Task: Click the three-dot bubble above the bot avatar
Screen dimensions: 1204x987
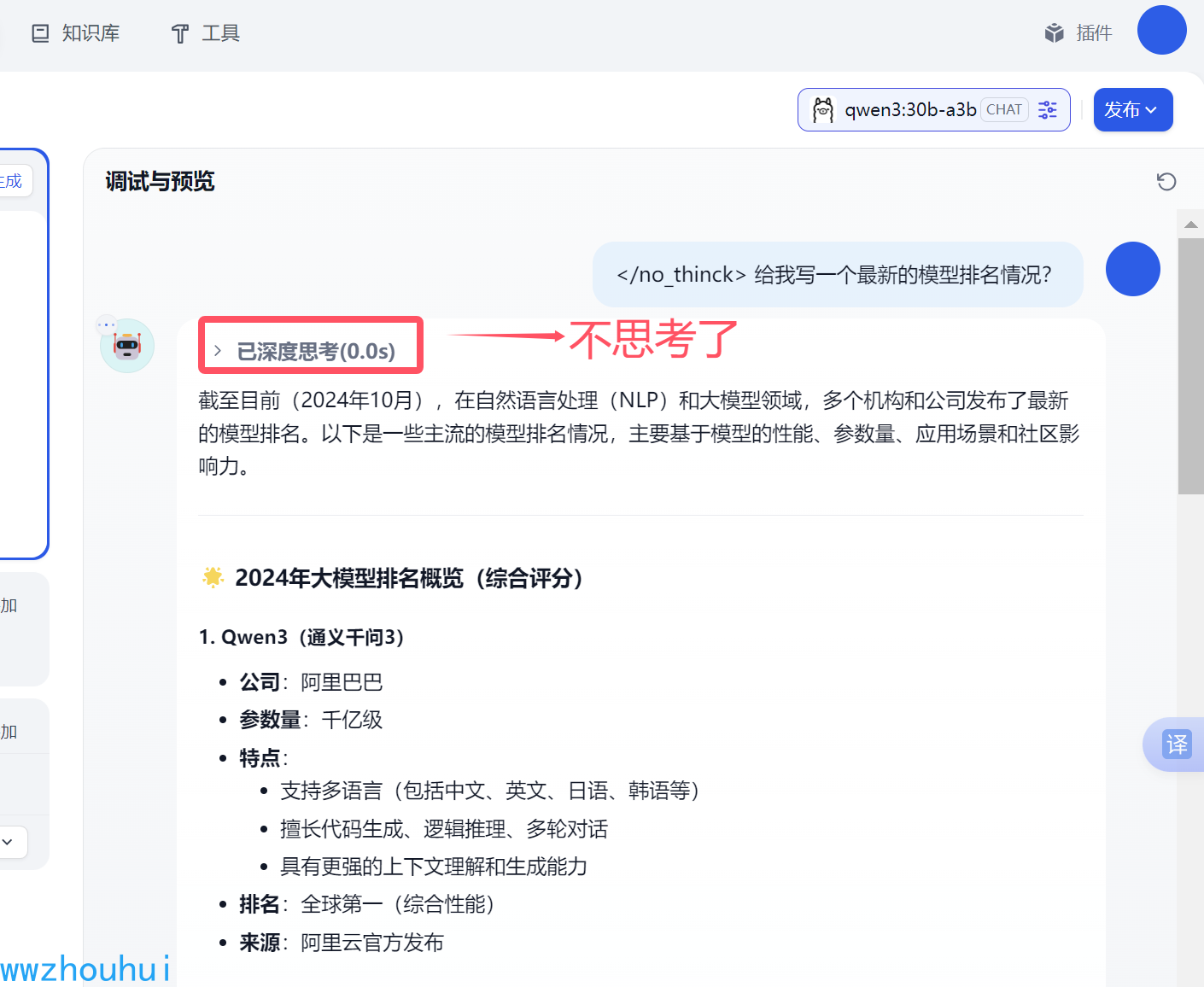Action: tap(107, 324)
